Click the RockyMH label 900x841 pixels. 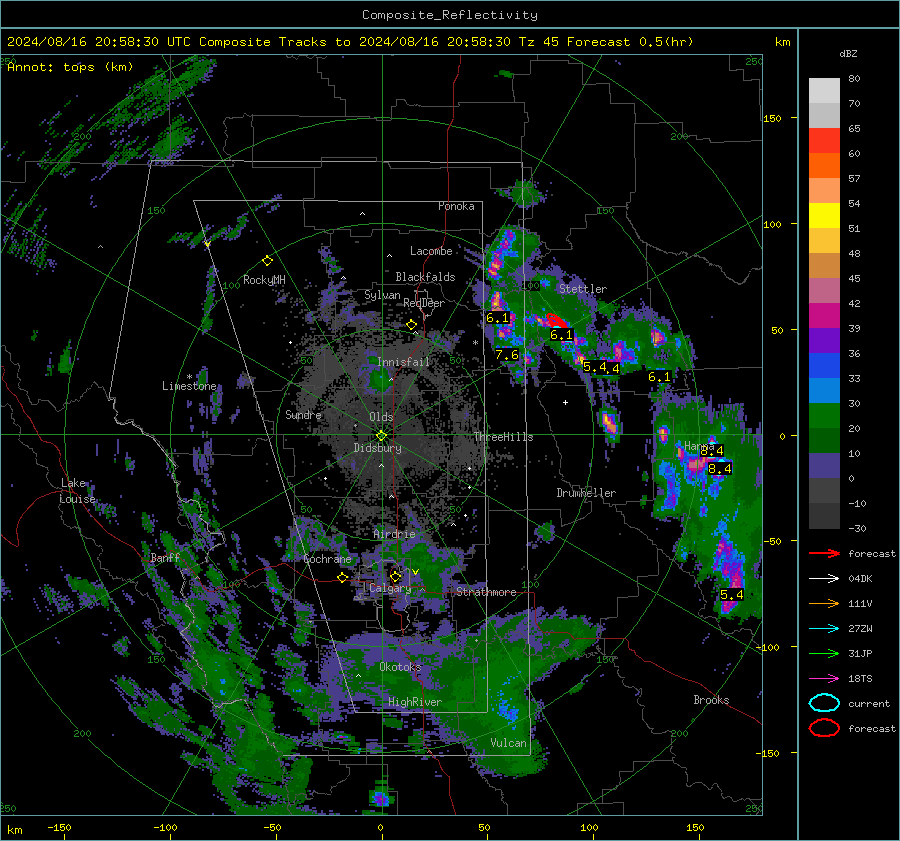pos(264,280)
